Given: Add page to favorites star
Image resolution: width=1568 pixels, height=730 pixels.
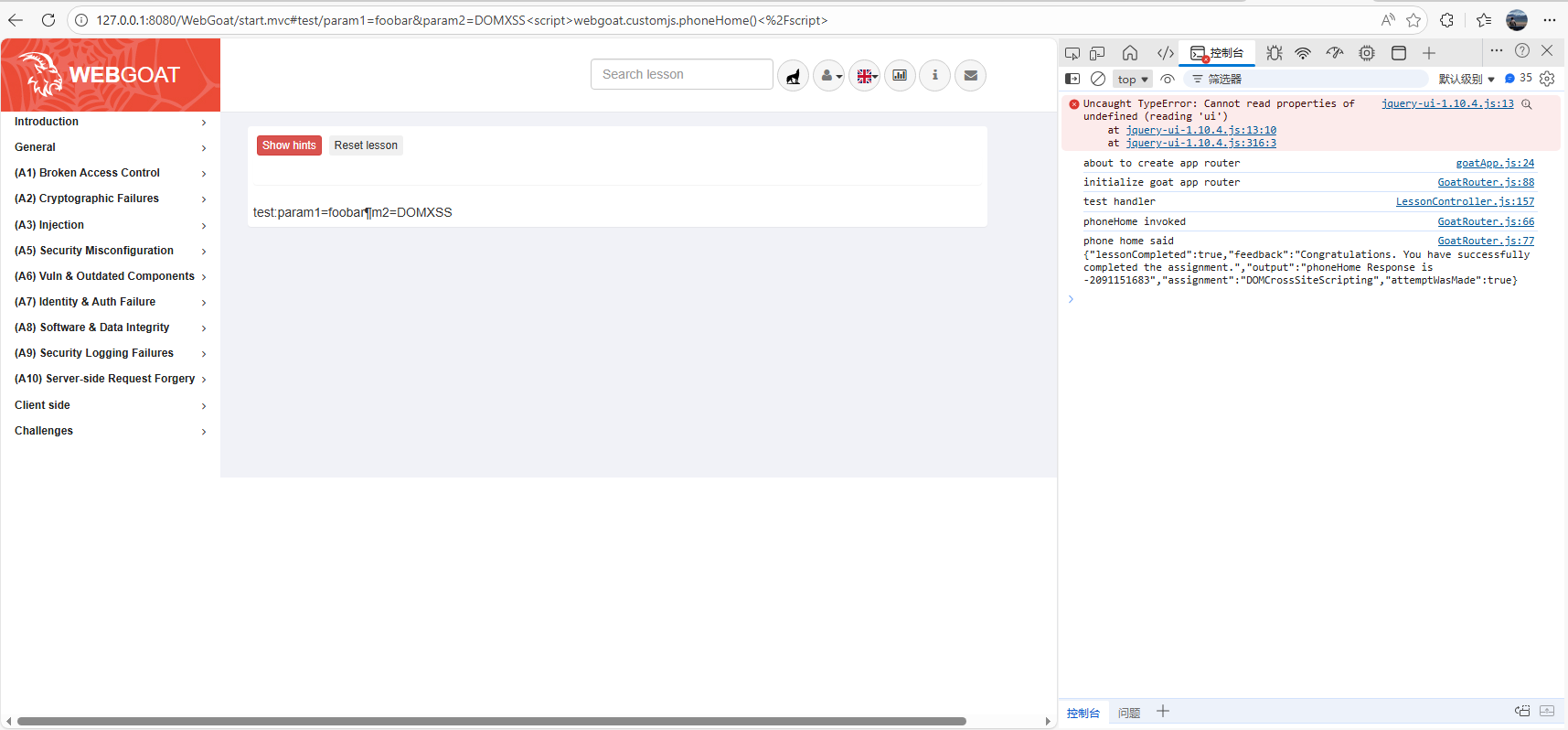Looking at the screenshot, I should (x=1413, y=20).
